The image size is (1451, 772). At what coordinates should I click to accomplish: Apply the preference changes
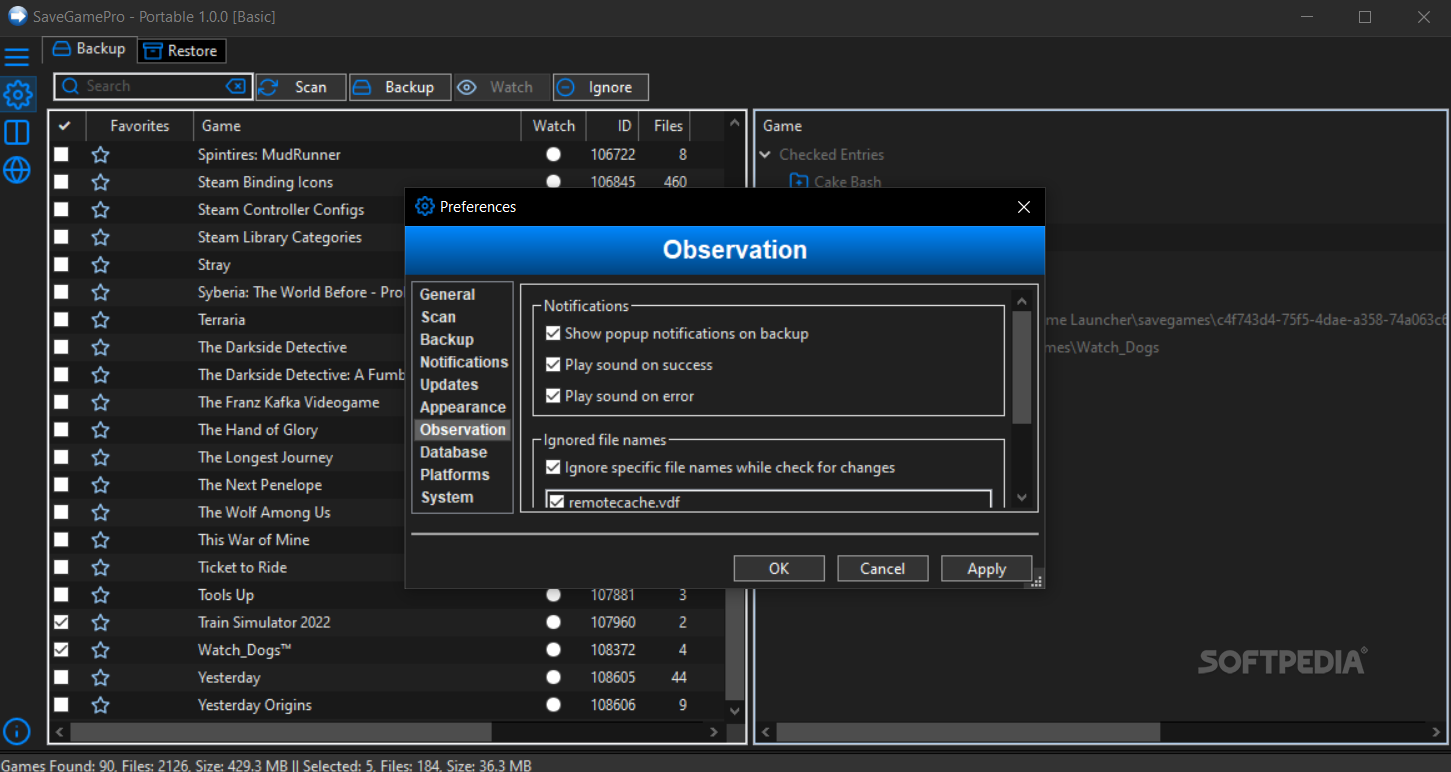[x=987, y=569]
